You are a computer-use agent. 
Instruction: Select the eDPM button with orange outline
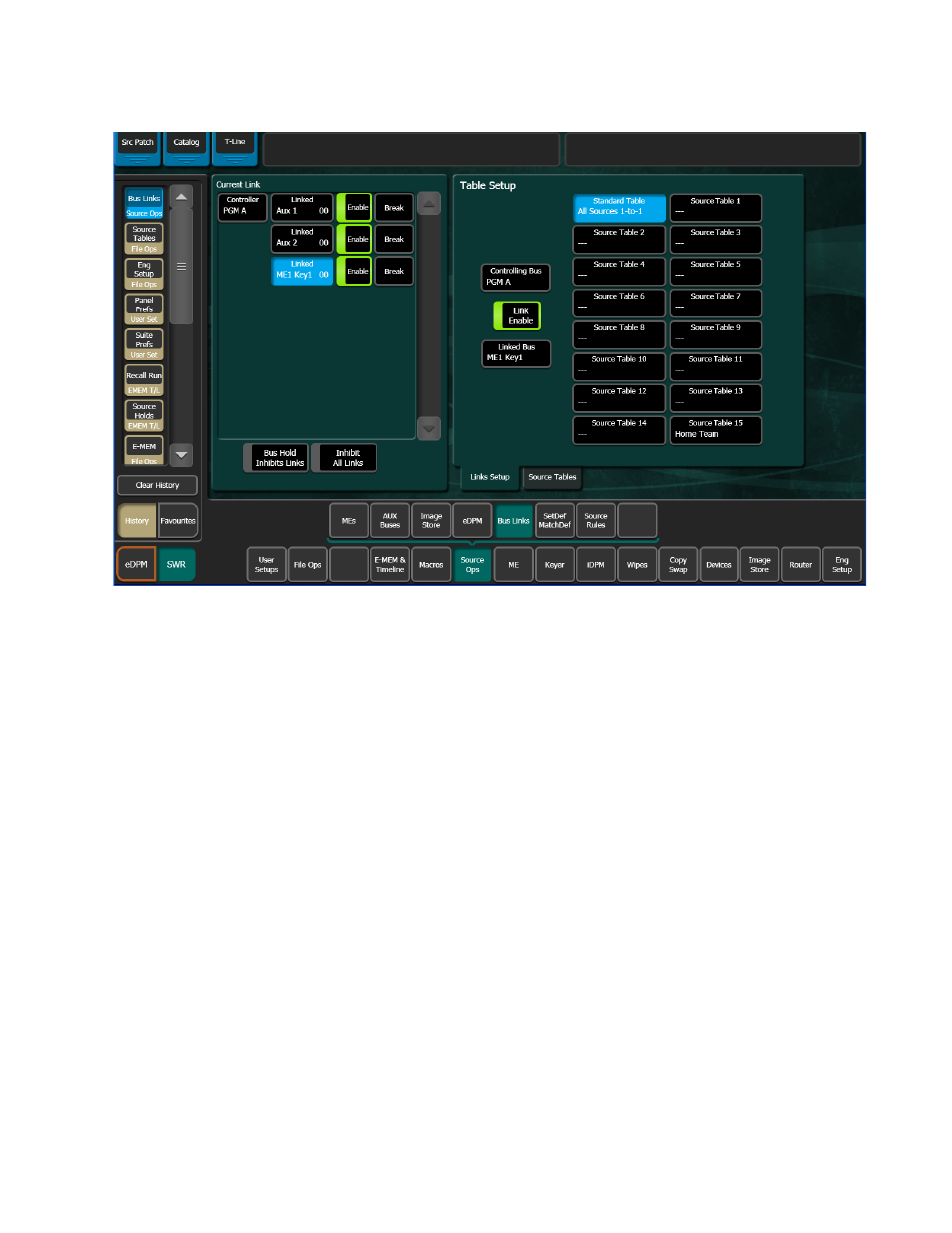[136, 565]
